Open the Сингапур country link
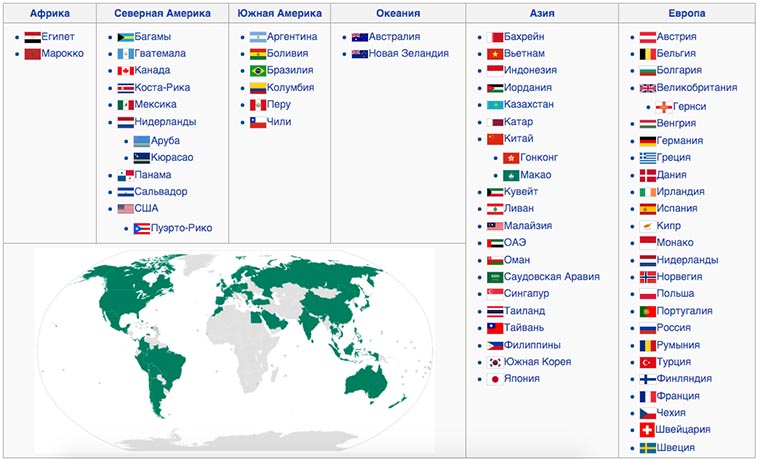Screen dimensions: 760x459 click(x=526, y=293)
